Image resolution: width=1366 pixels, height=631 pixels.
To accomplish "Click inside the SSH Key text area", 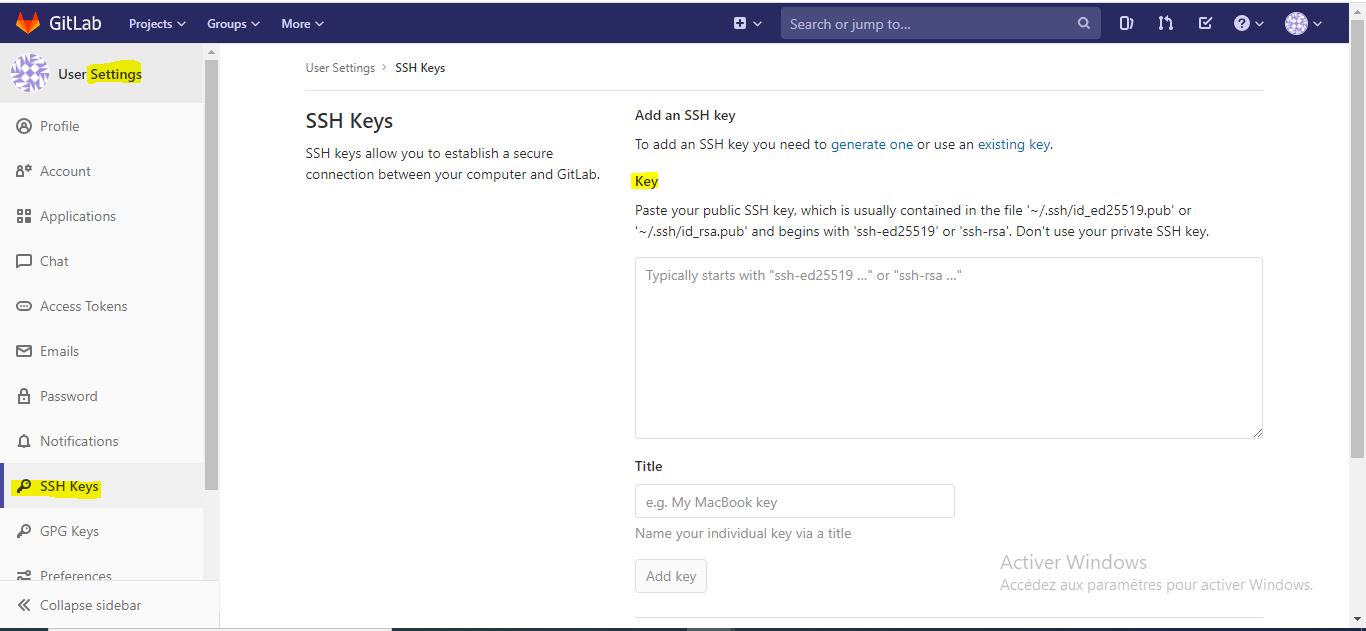I will click(x=948, y=347).
